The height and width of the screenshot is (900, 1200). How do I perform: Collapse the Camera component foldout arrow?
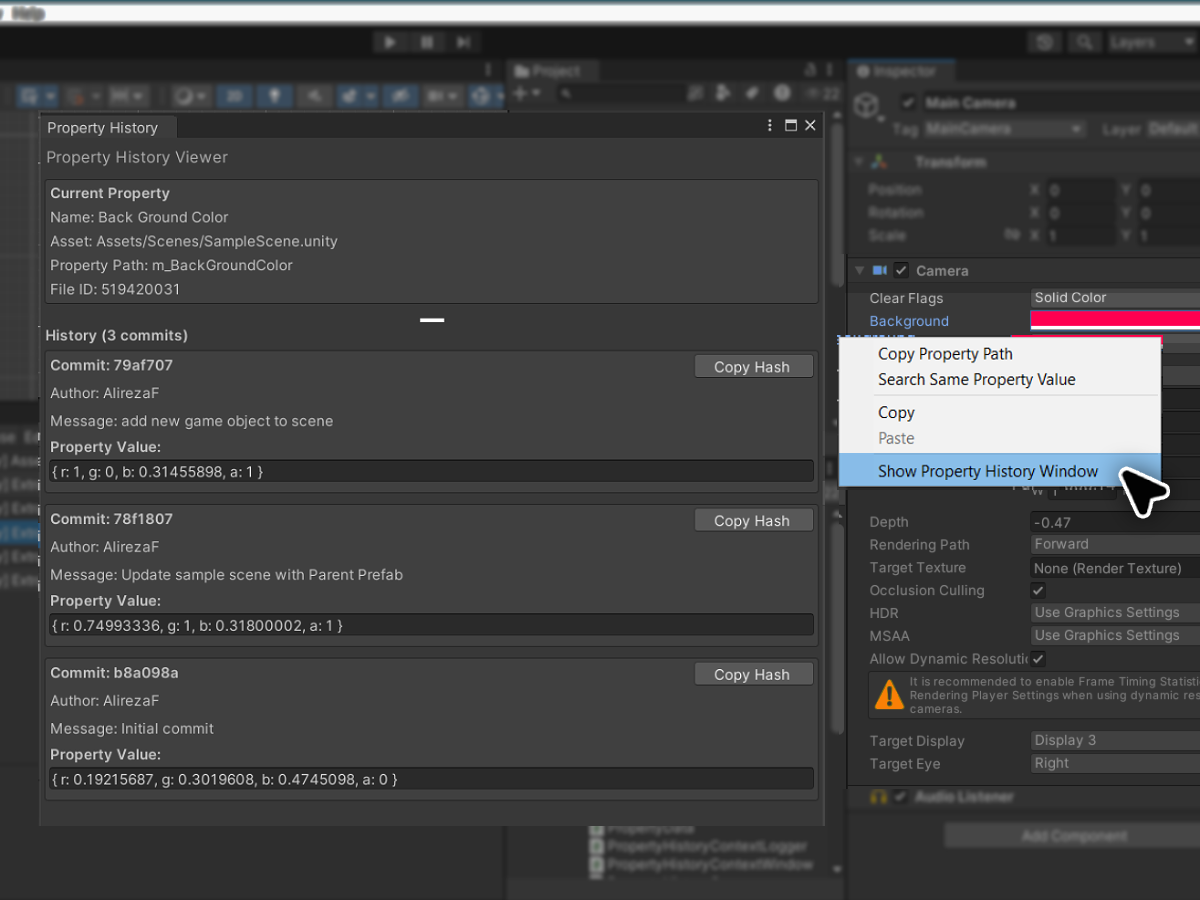(x=858, y=270)
